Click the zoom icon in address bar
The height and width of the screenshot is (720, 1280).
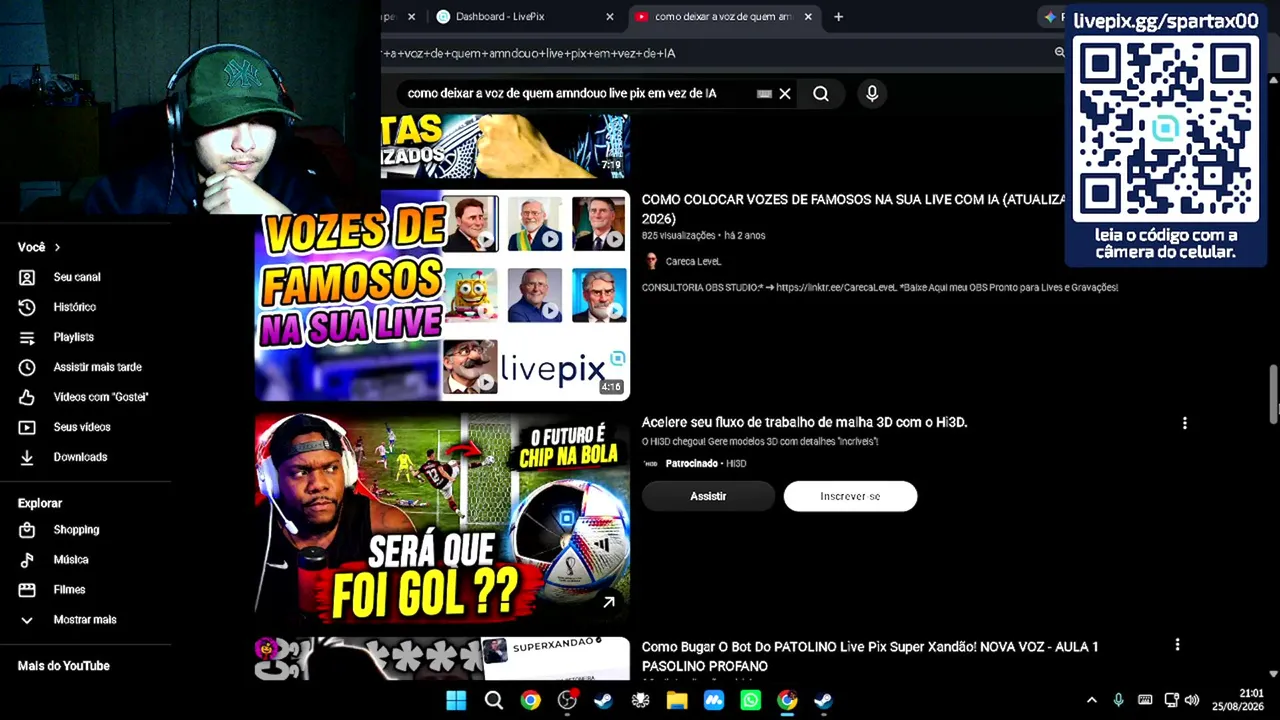(1059, 52)
